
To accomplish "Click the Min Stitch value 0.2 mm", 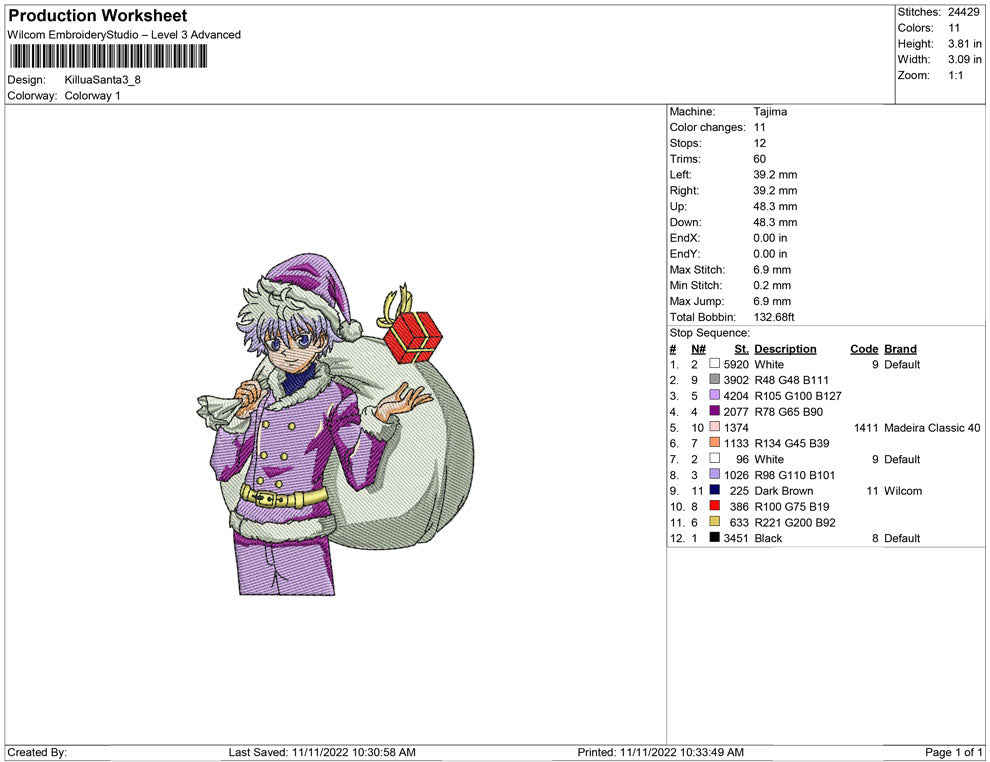I will pos(772,285).
